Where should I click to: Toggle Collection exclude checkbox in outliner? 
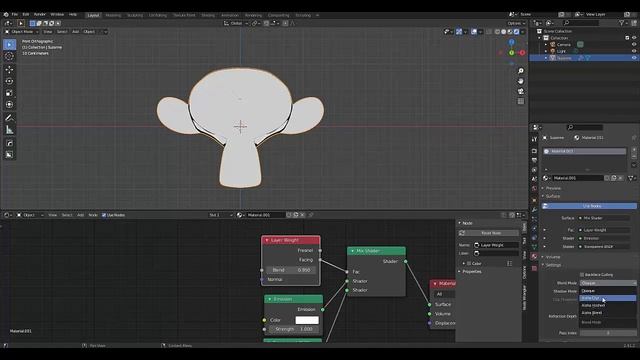click(627, 38)
